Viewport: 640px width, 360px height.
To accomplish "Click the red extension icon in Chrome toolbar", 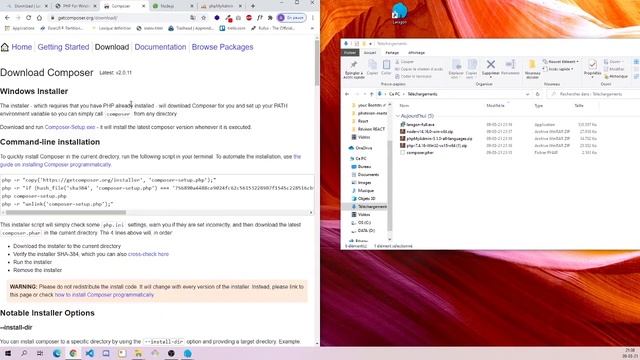I will pos(249,18).
